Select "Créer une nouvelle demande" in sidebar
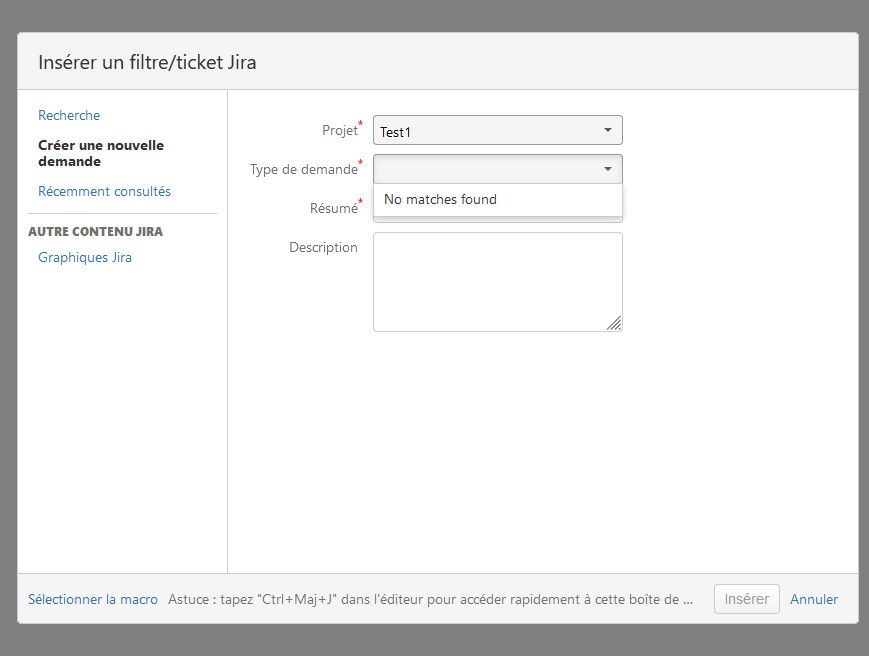 [100, 153]
